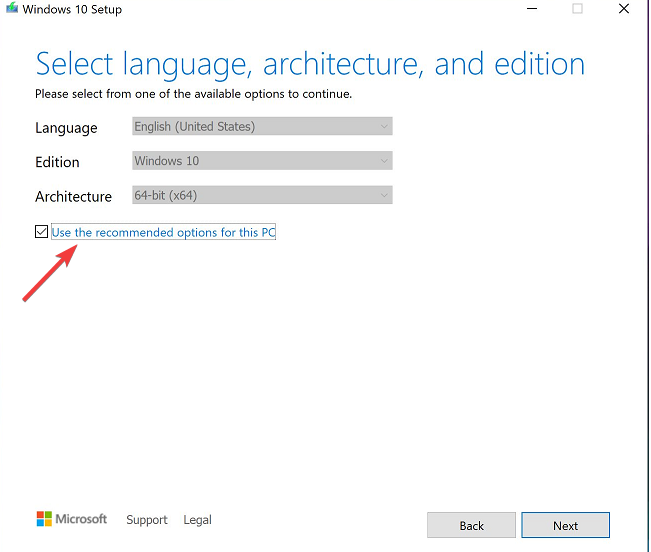Click the Next button
The height and width of the screenshot is (552, 651).
click(565, 525)
